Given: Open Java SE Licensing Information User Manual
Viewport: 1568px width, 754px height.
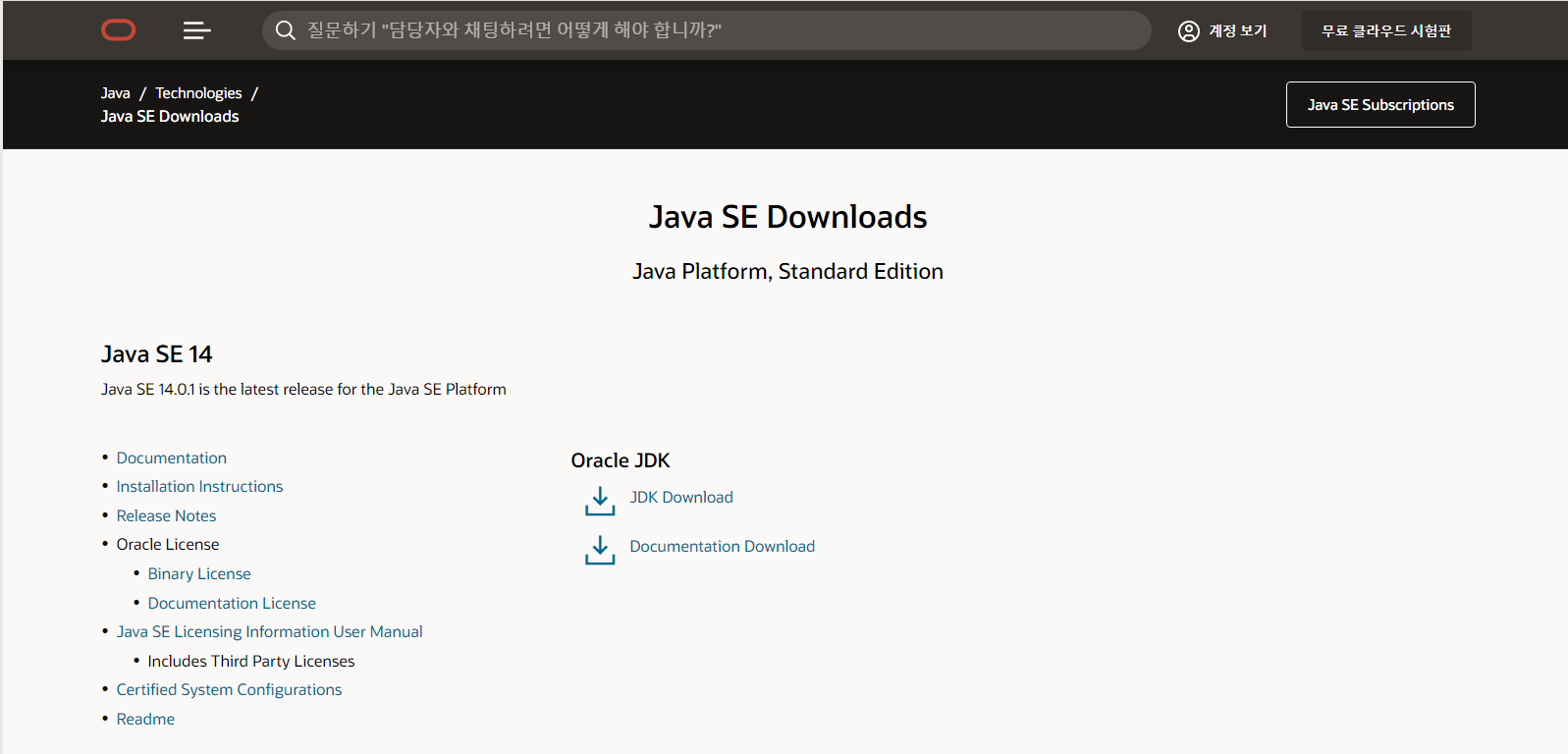Looking at the screenshot, I should pos(270,631).
